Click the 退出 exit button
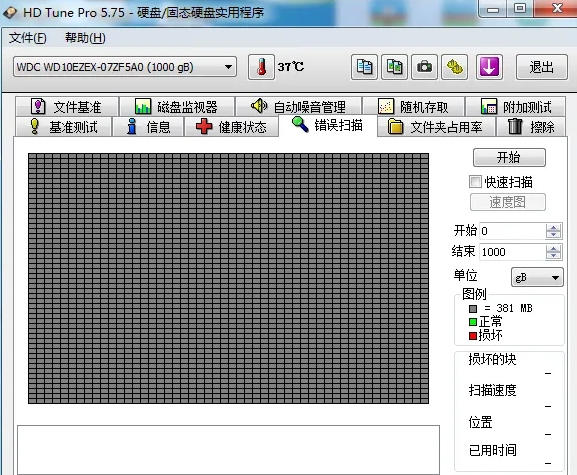This screenshot has height=475, width=577. pos(541,67)
